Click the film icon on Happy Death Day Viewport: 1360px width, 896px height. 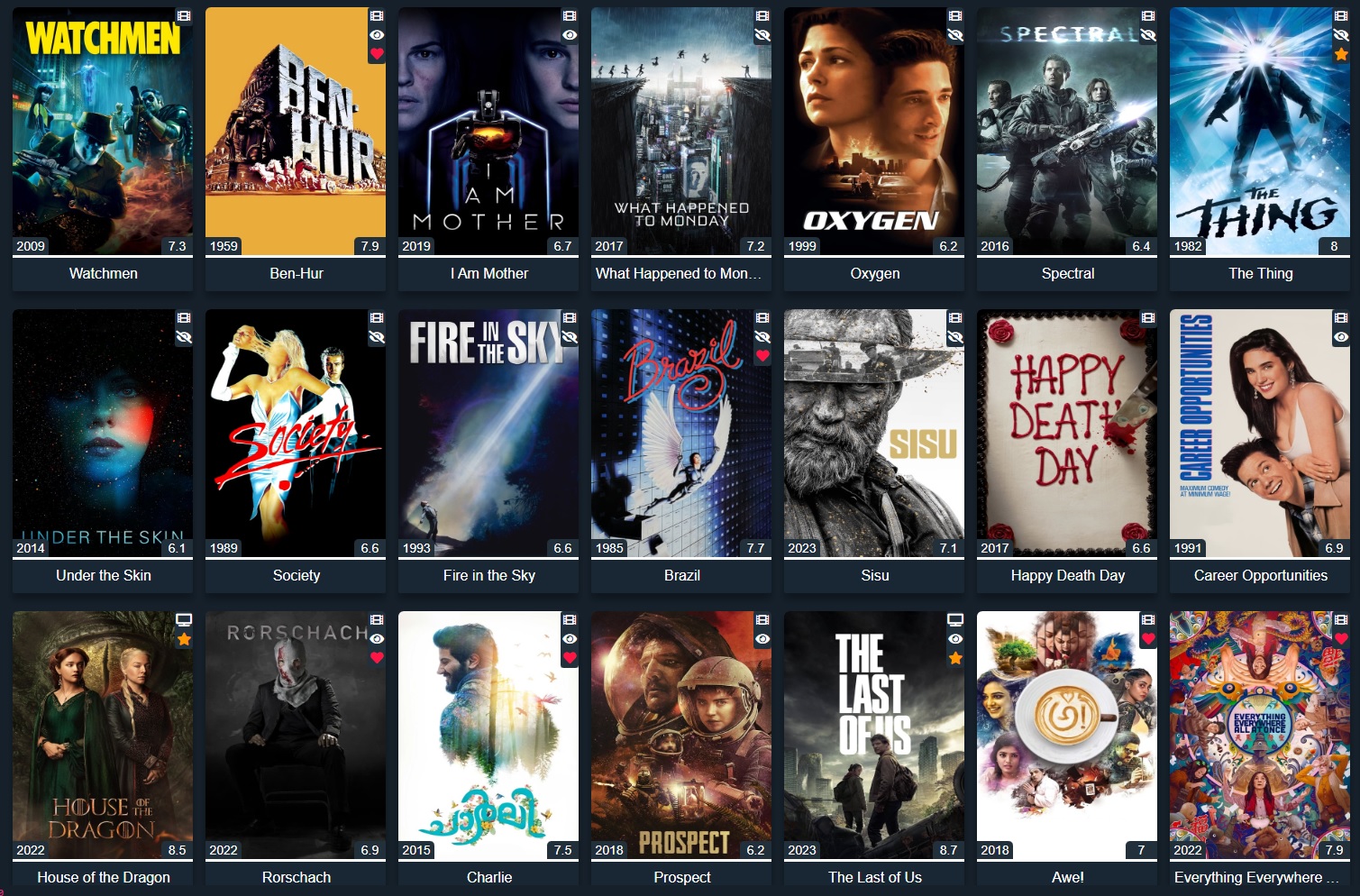point(1148,318)
